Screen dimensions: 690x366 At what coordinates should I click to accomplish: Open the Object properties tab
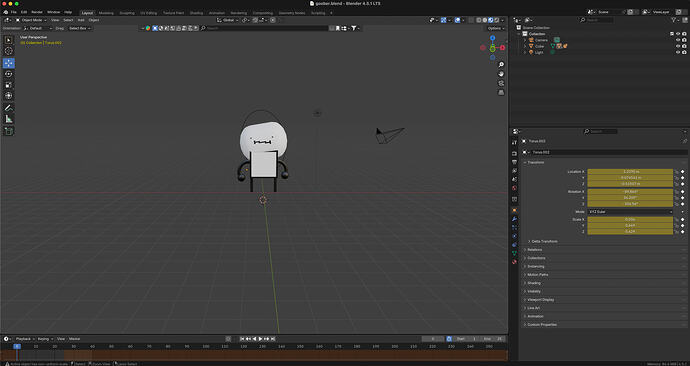coord(514,210)
